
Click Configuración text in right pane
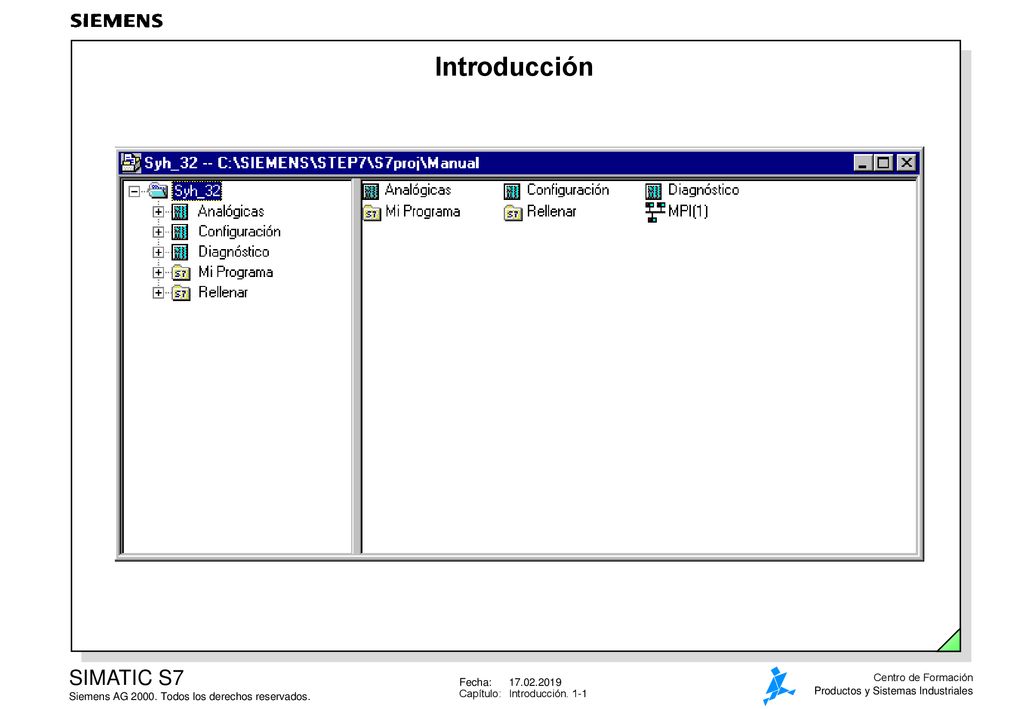click(x=568, y=190)
